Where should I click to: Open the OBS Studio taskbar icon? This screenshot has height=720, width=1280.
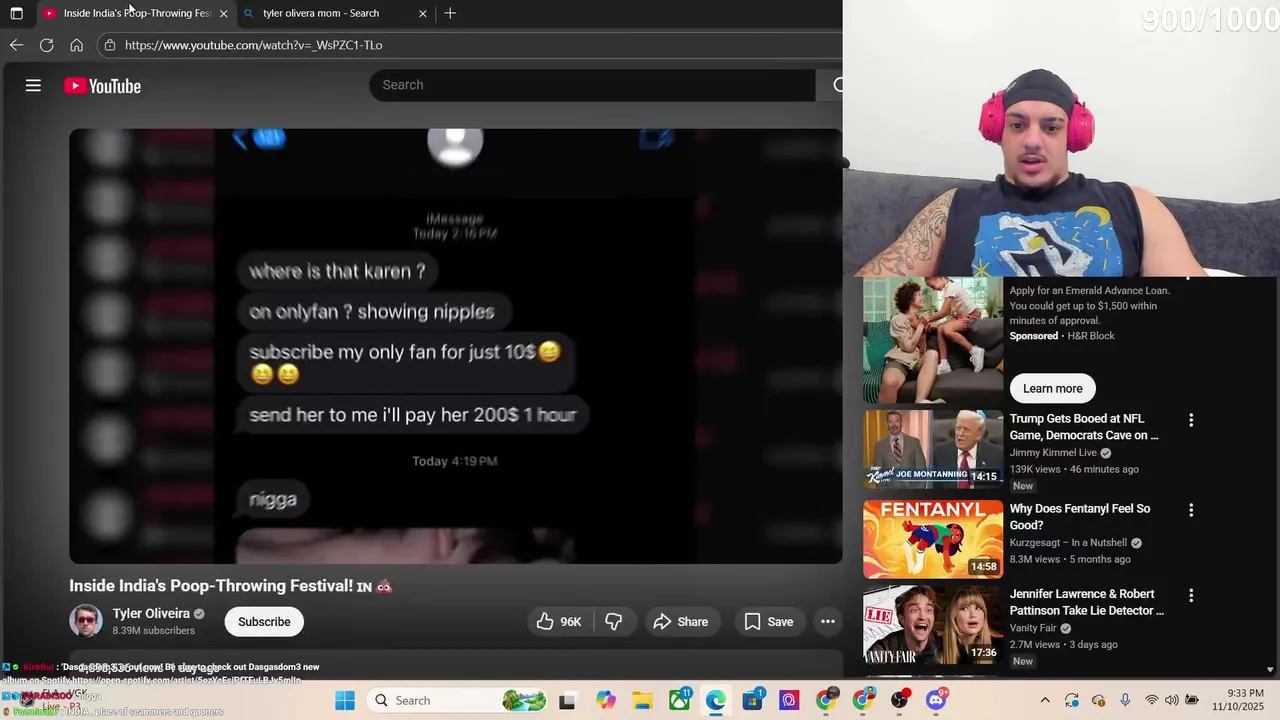(899, 700)
